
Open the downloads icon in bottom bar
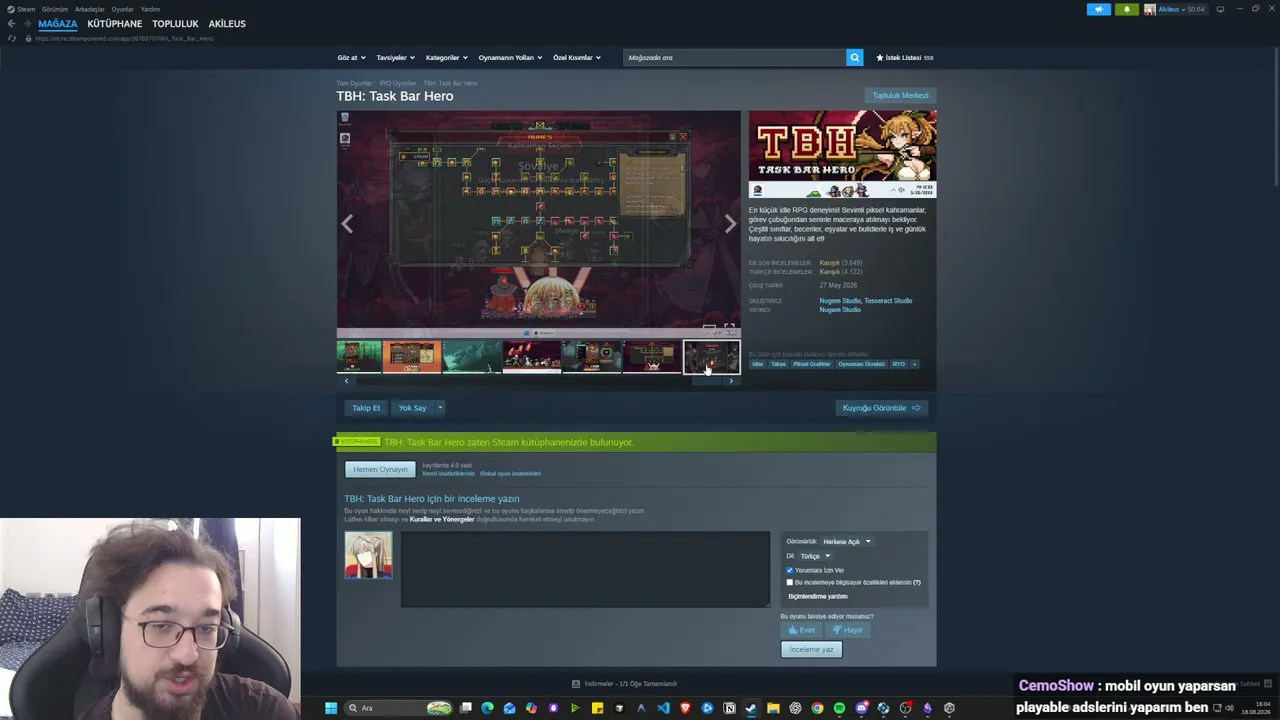(x=576, y=684)
